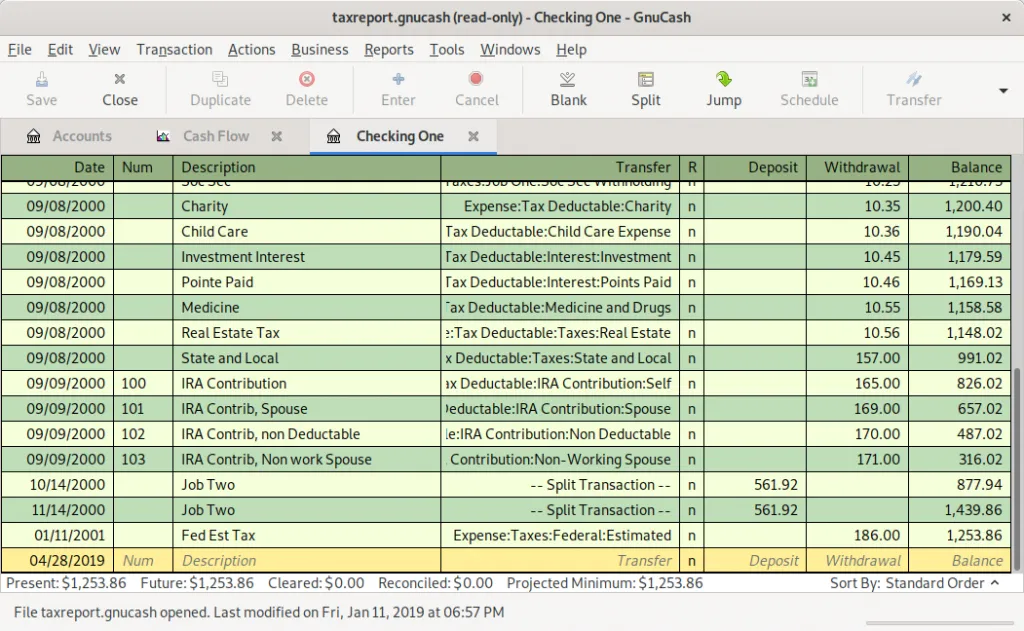Cancel the current transaction edit
This screenshot has width=1024, height=631.
(x=476, y=89)
